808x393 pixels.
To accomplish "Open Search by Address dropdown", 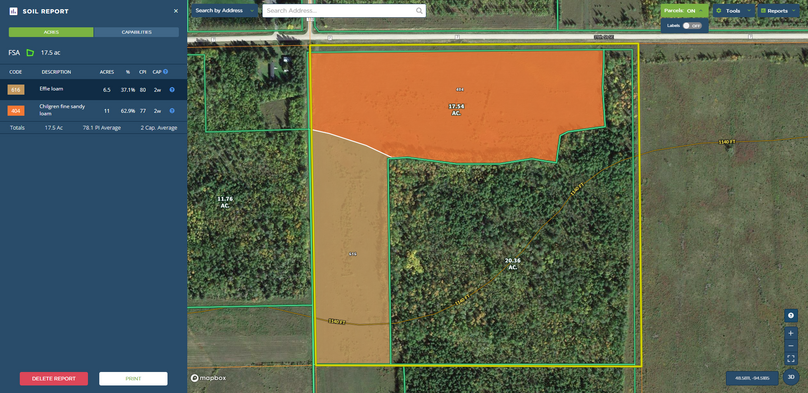I will tap(225, 10).
